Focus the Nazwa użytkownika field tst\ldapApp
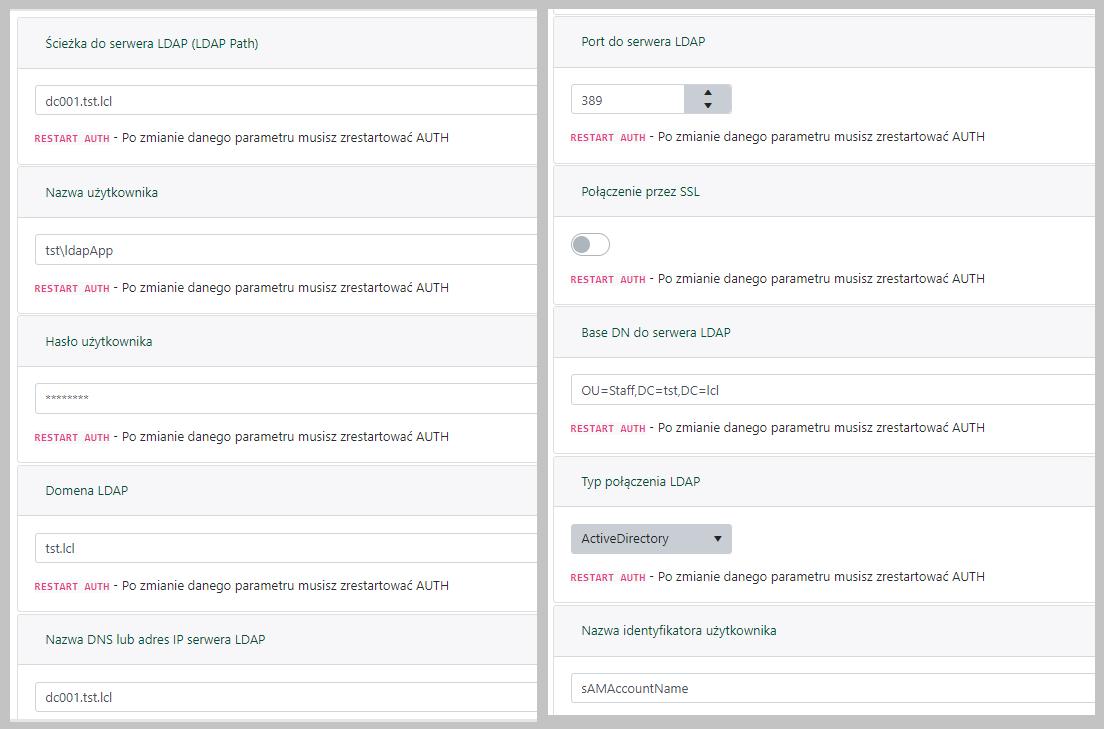 pos(285,250)
